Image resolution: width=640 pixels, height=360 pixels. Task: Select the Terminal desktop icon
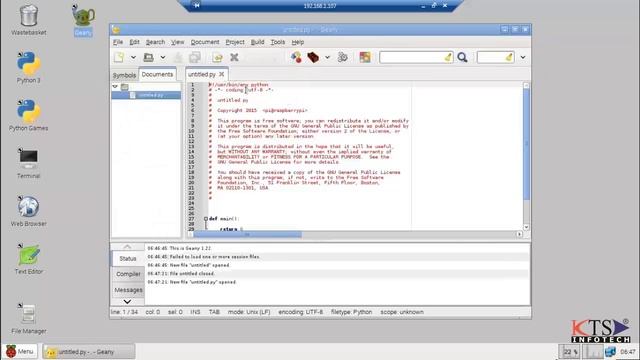click(29, 163)
